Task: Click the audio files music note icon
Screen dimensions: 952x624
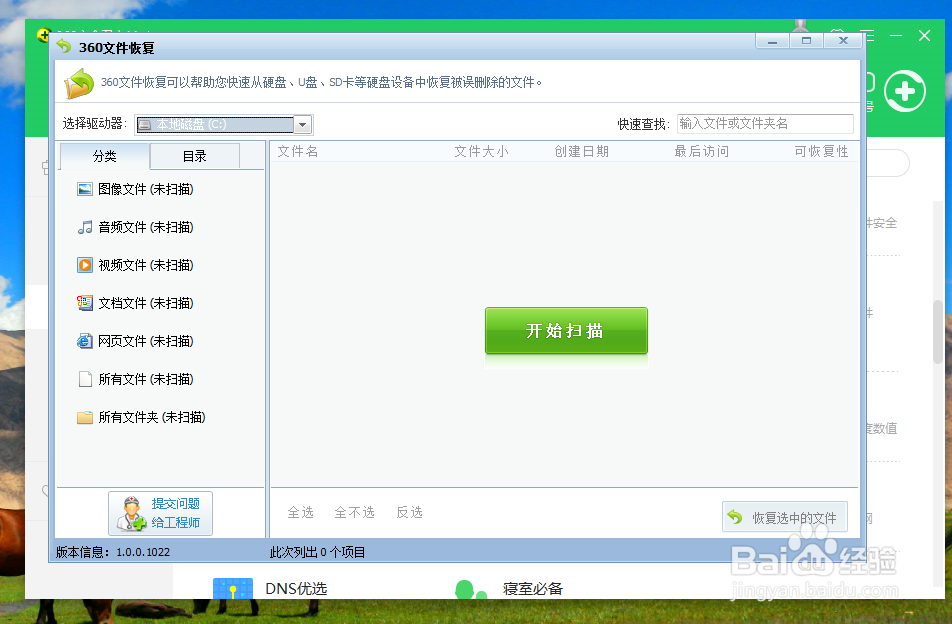Action: point(84,227)
